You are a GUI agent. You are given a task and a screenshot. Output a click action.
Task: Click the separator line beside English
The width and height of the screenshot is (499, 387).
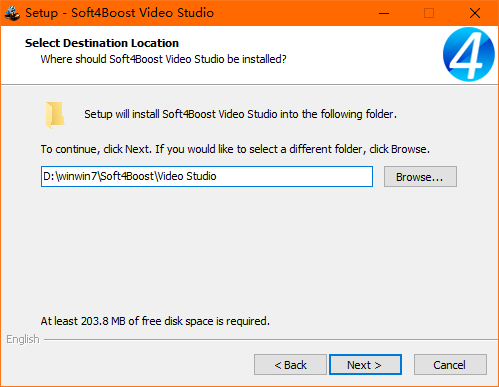pos(270,340)
